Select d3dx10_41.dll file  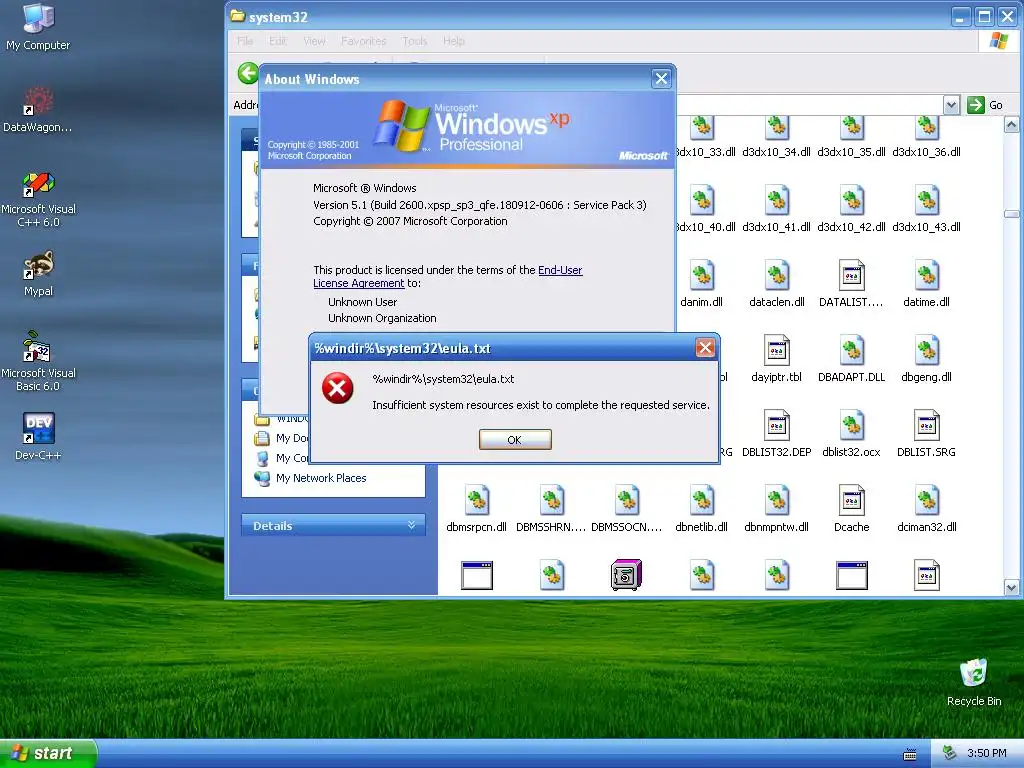[x=776, y=209]
